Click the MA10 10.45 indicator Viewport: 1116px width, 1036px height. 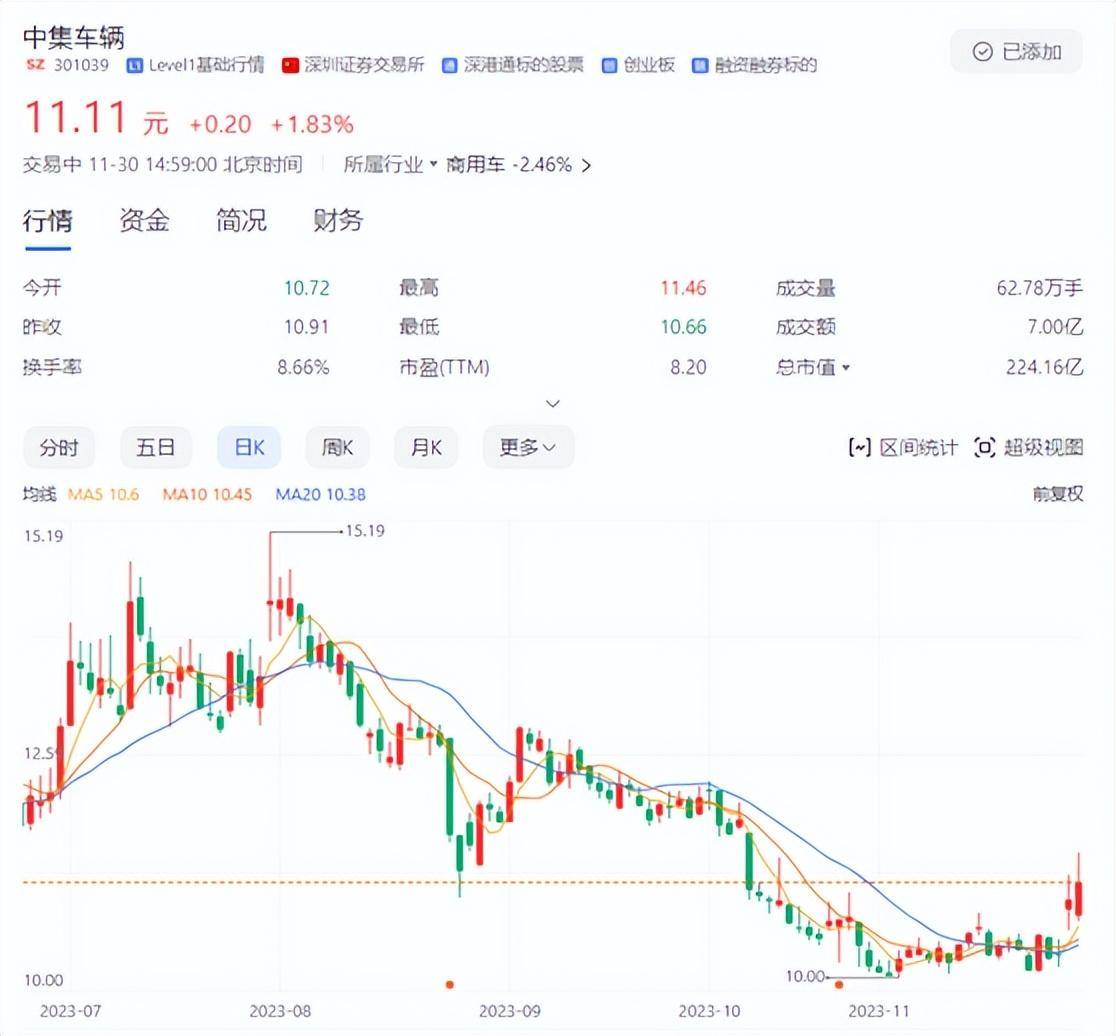pyautogui.click(x=207, y=494)
